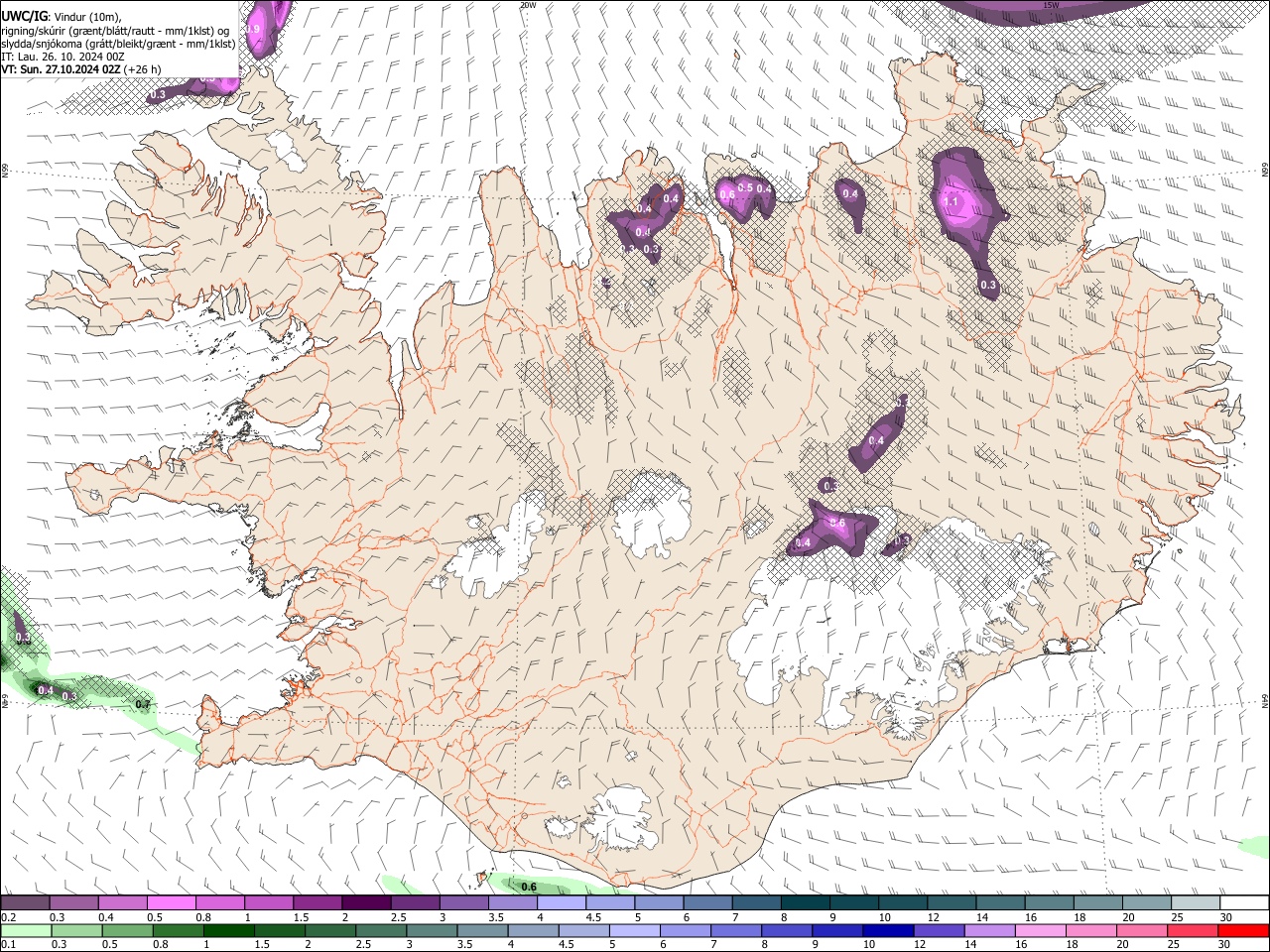Pick the white 30 swatch ending the top legend row
The width and height of the screenshot is (1270, 952).
coord(1244,903)
